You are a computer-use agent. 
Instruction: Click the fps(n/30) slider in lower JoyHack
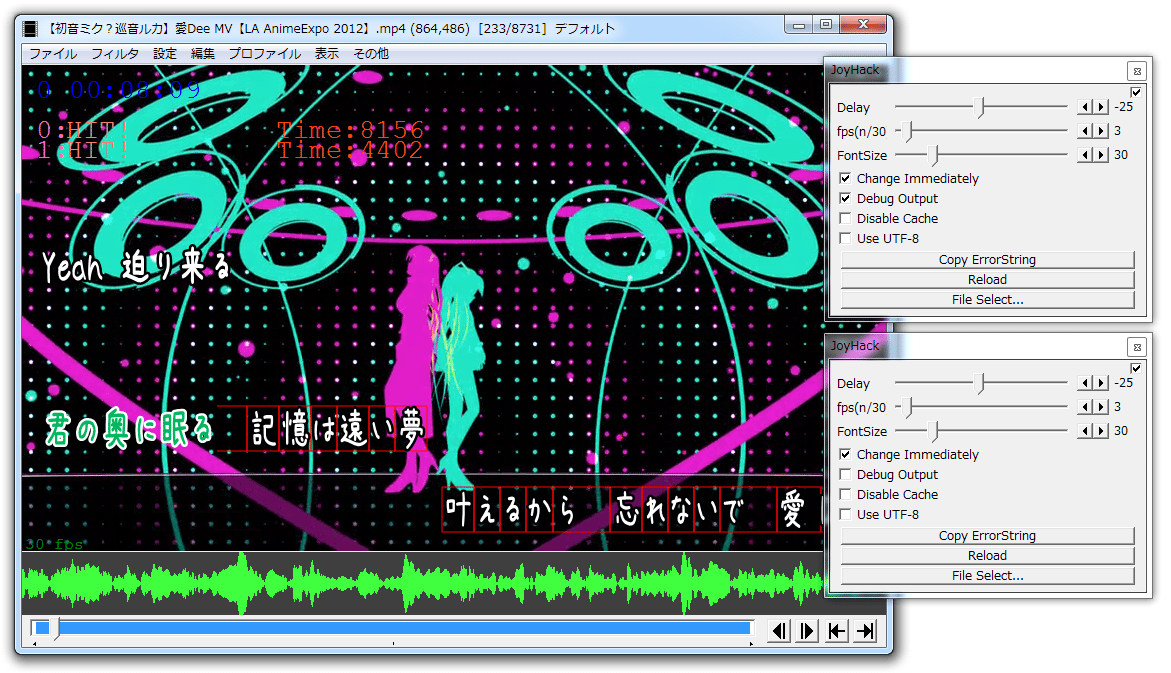981,407
